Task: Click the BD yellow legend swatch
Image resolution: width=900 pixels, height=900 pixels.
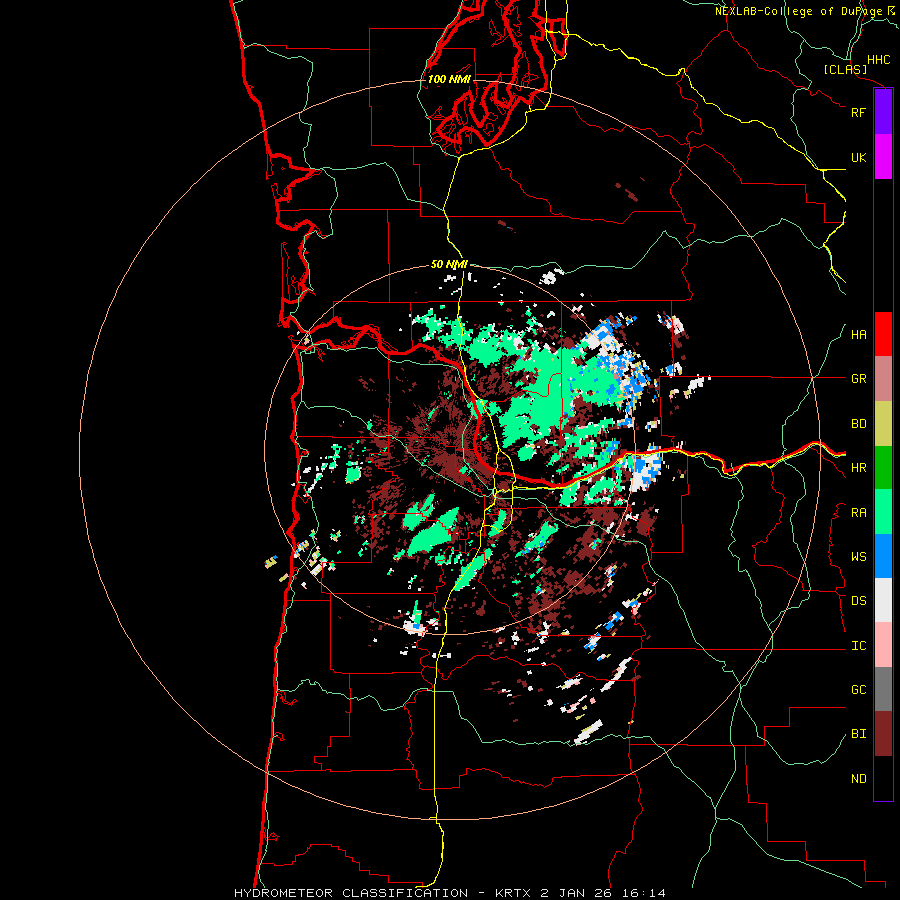Action: pyautogui.click(x=883, y=424)
